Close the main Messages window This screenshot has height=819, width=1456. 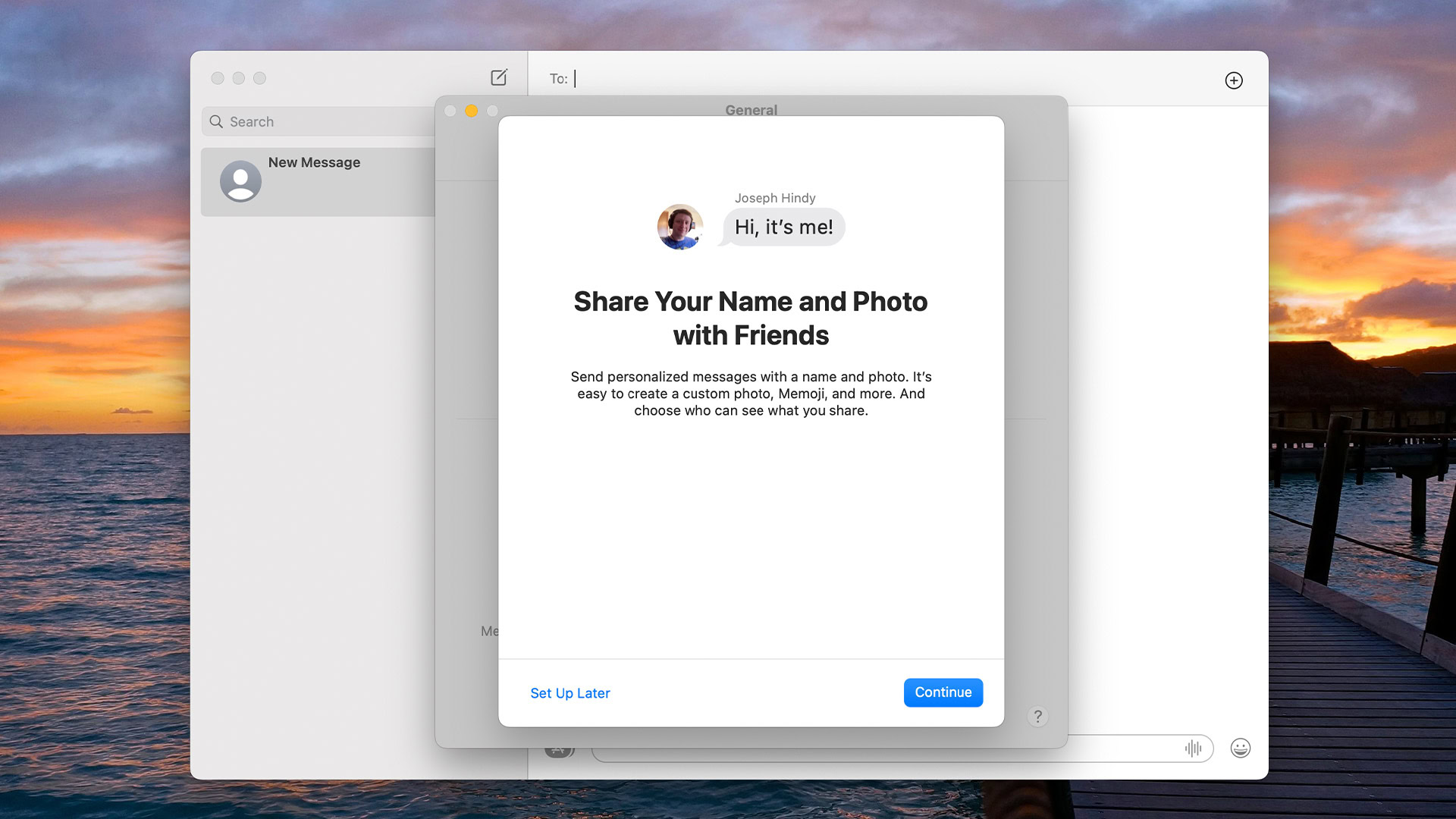218,78
